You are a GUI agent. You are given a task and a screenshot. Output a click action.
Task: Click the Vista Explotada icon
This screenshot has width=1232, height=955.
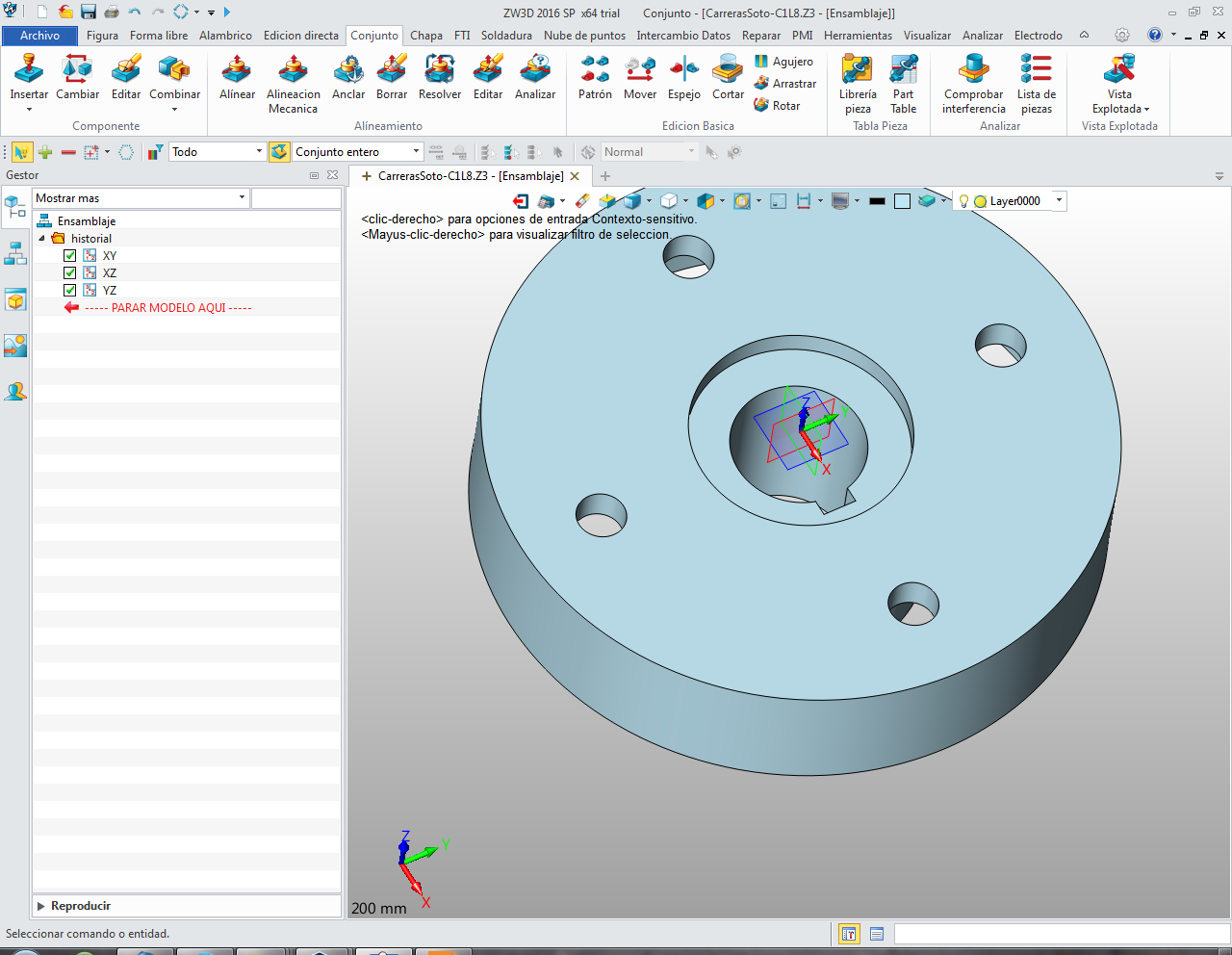[x=1119, y=70]
